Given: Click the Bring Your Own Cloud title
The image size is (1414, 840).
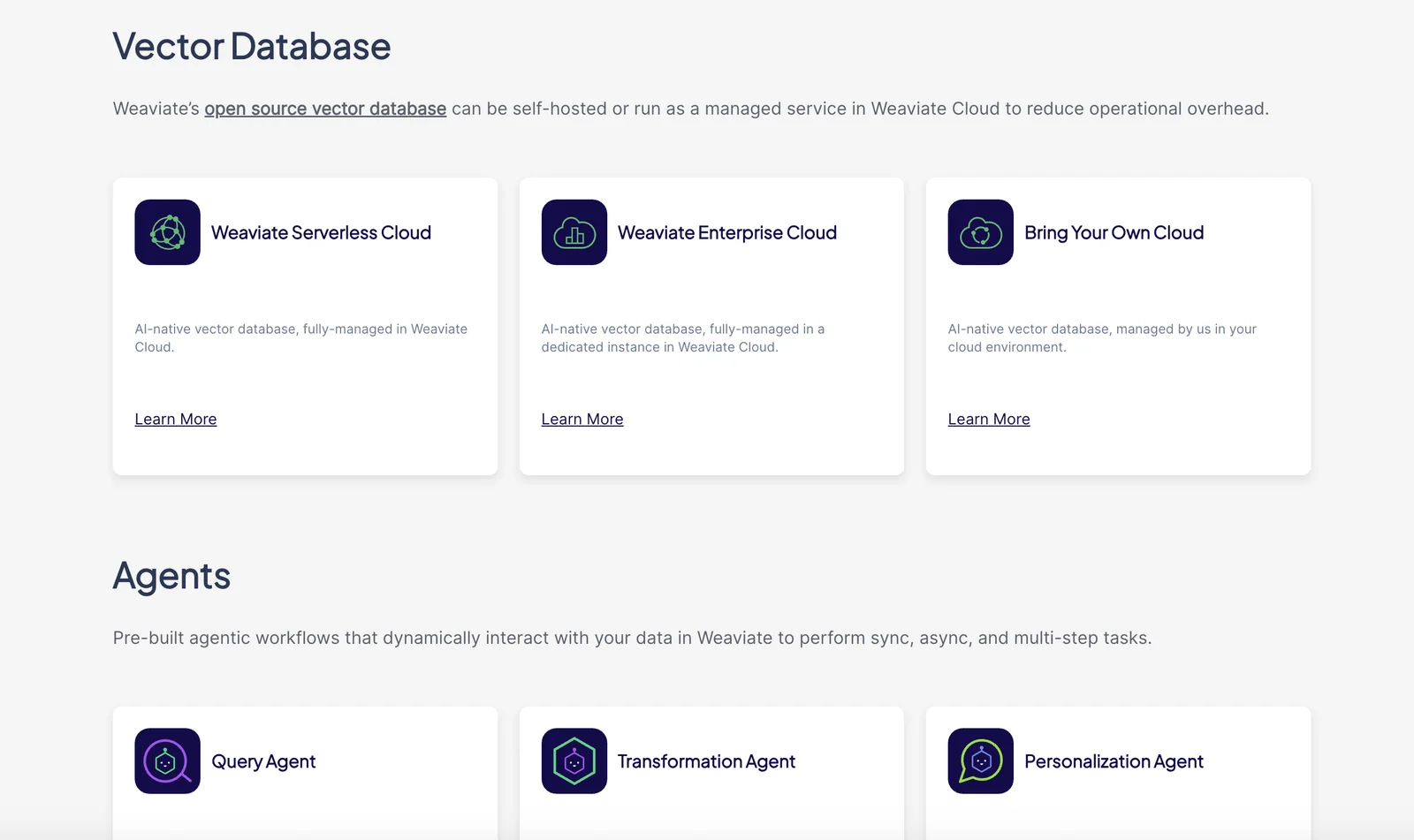Looking at the screenshot, I should tap(1114, 233).
